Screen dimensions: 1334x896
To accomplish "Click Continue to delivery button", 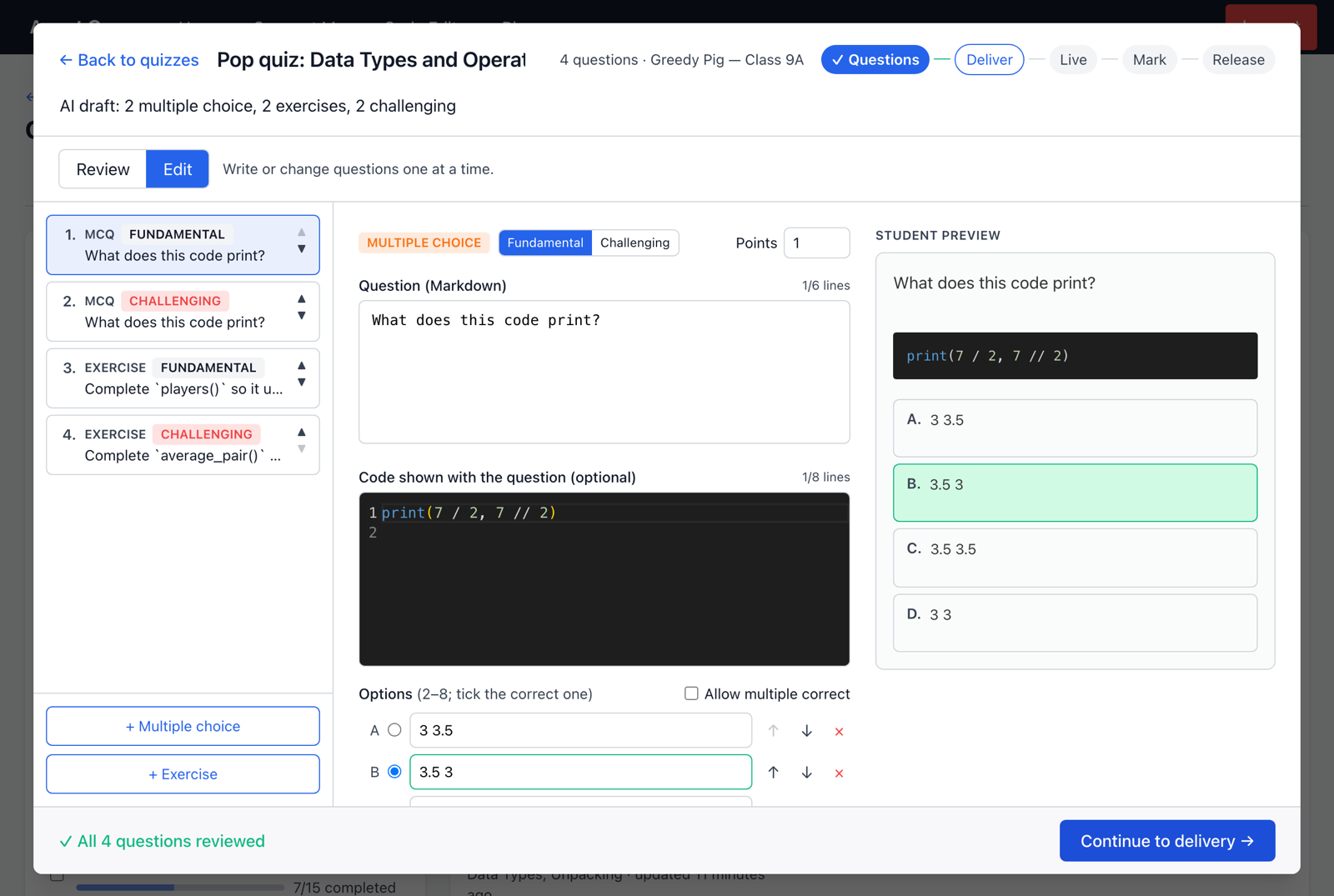I will tap(1167, 841).
